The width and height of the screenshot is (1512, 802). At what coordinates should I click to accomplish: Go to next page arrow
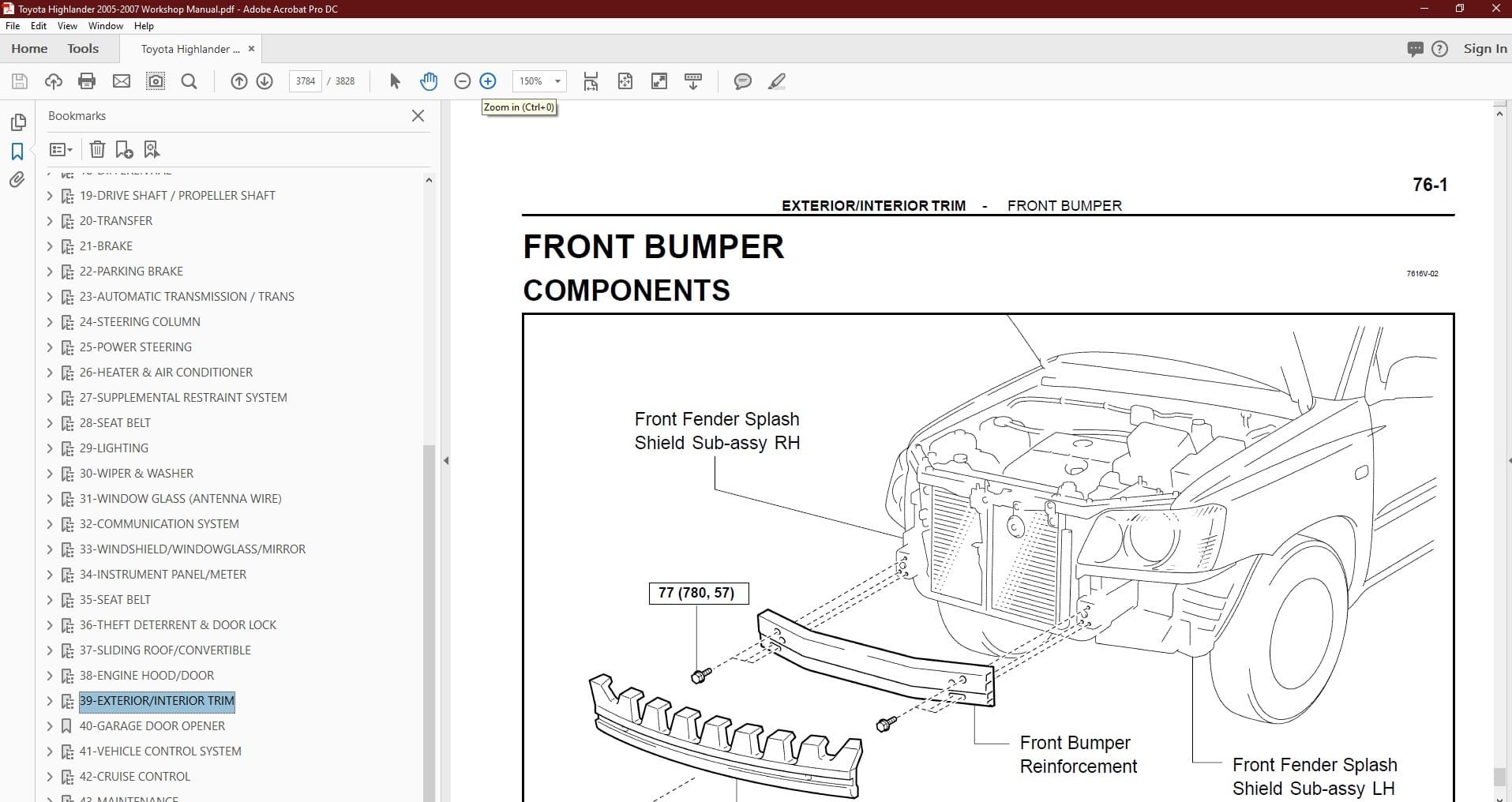pos(265,81)
